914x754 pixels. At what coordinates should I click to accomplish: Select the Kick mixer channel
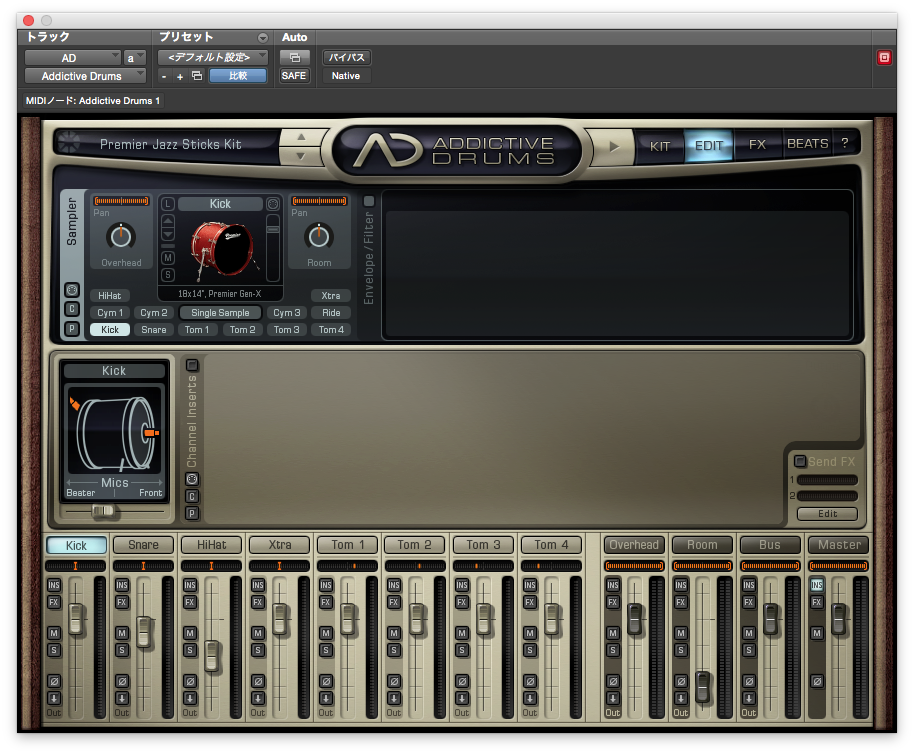[76, 545]
